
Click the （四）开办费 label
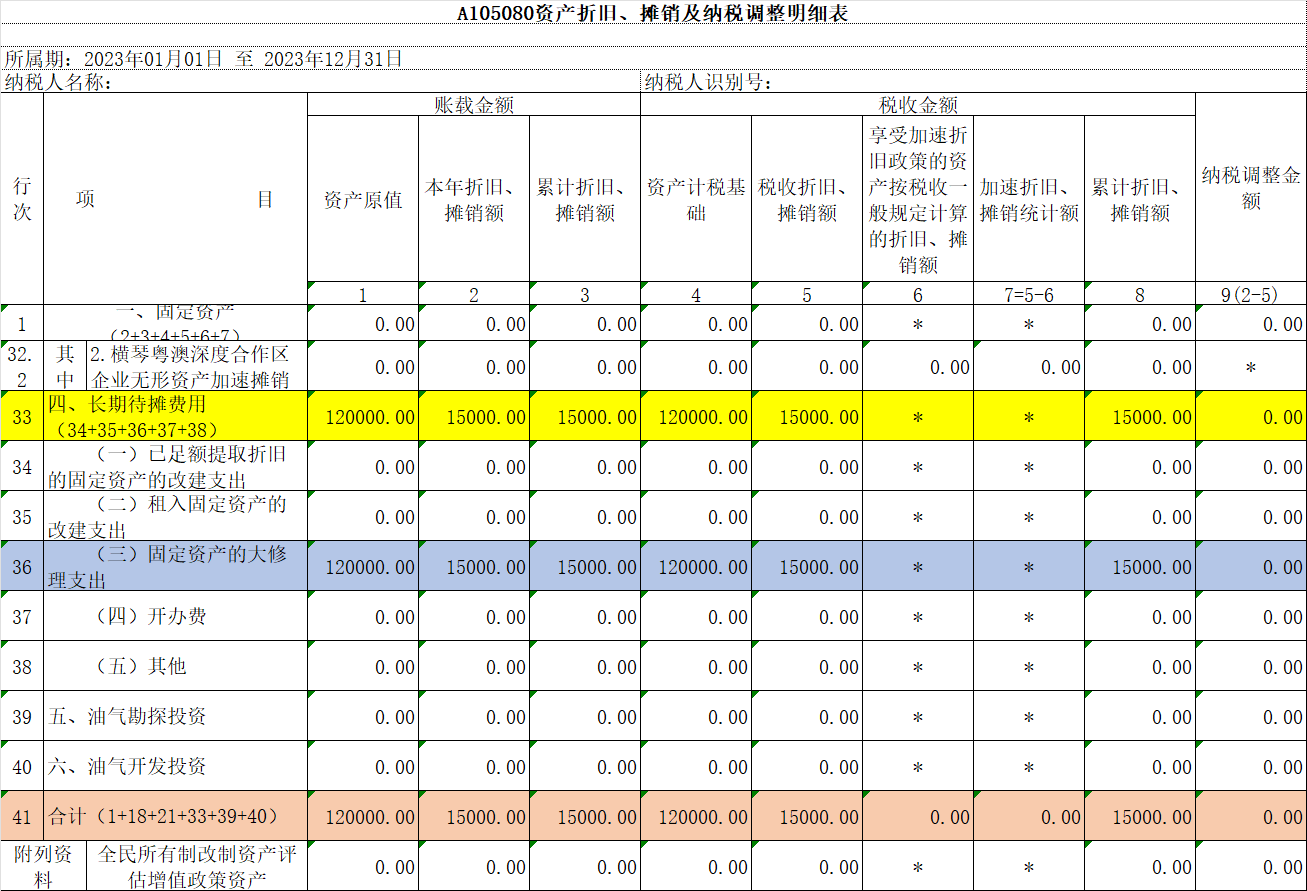pyautogui.click(x=175, y=616)
